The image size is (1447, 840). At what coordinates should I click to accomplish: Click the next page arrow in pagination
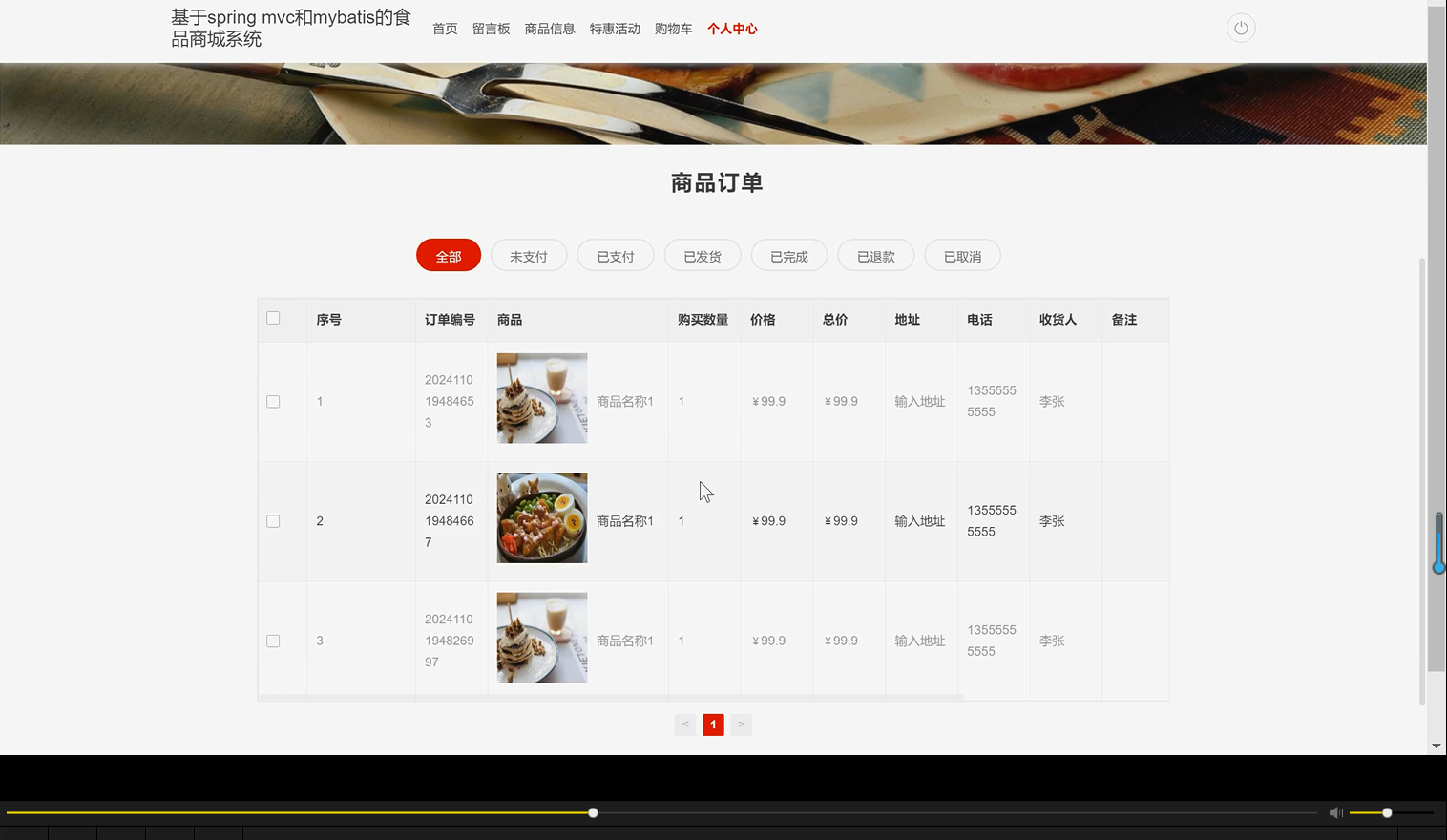point(741,724)
